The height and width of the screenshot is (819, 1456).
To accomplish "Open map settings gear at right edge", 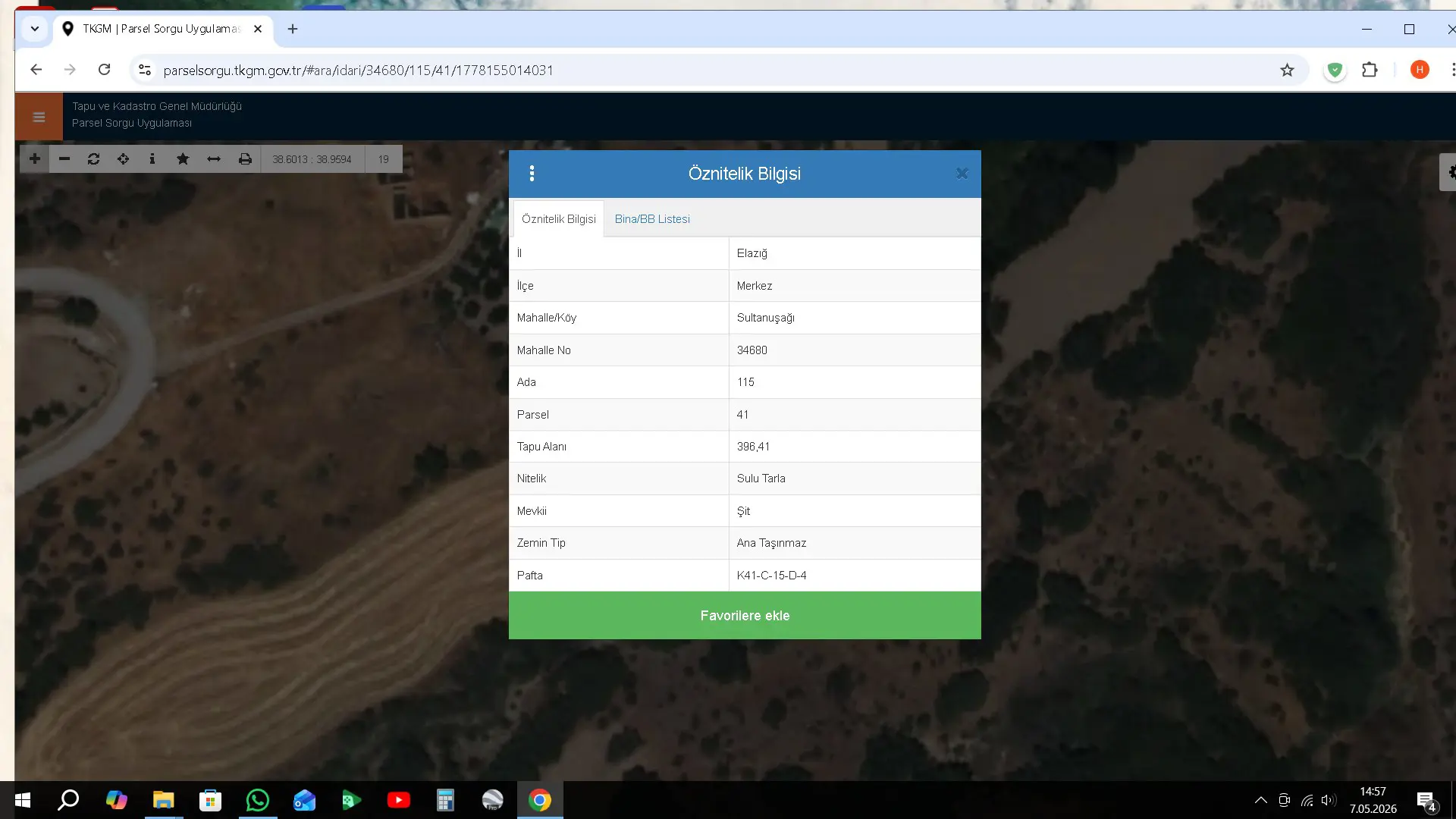I will coord(1449,172).
